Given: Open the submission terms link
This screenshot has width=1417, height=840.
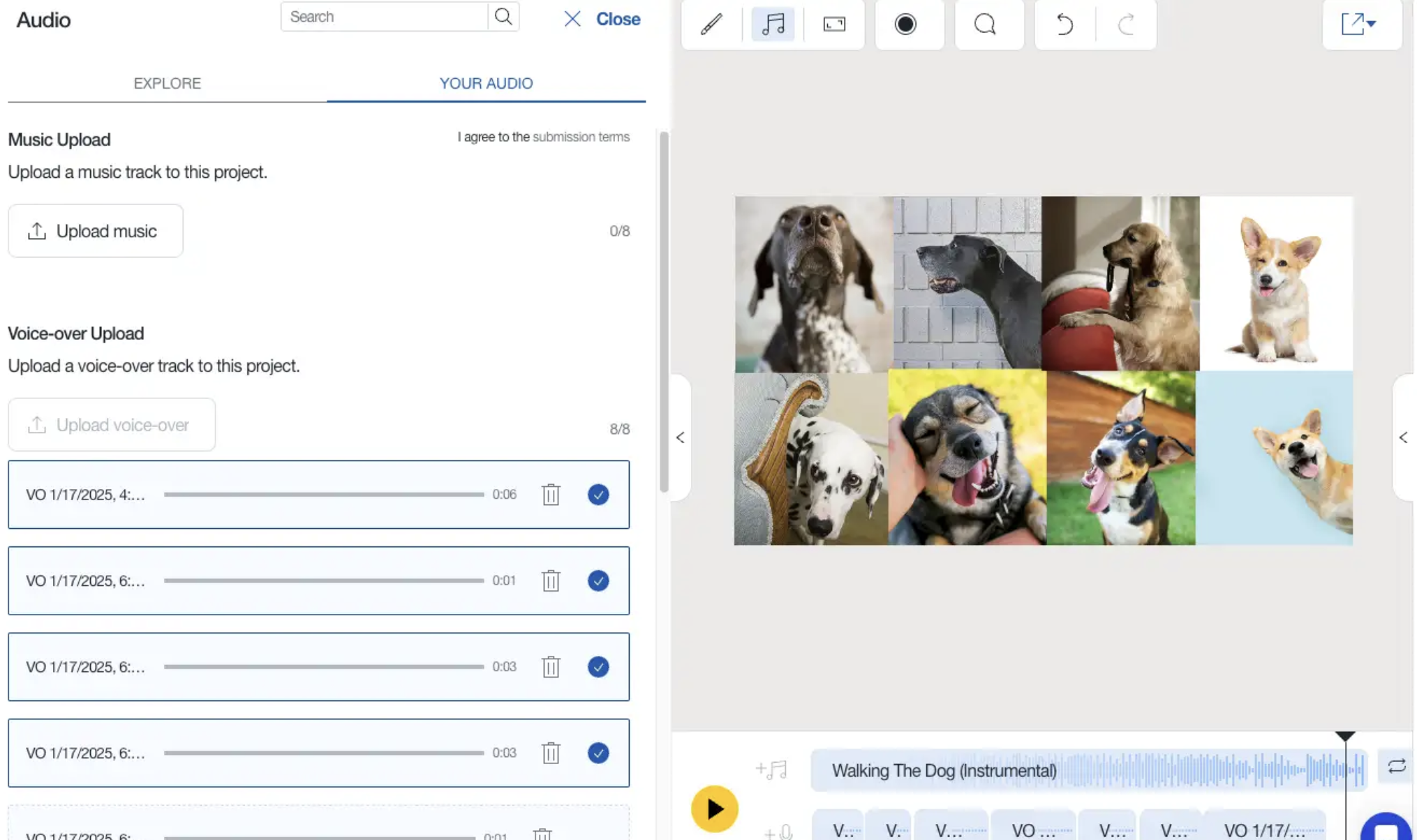Looking at the screenshot, I should point(581,137).
